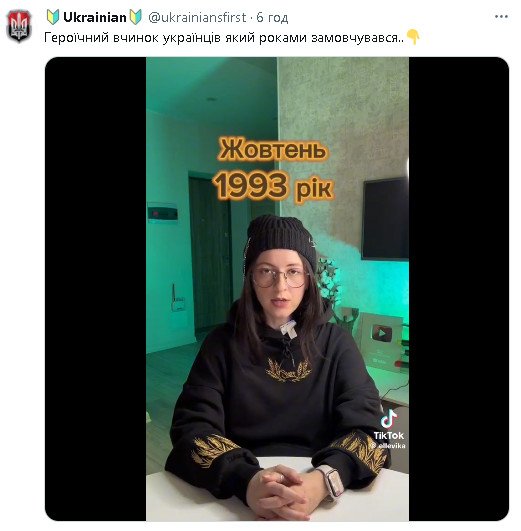This screenshot has width=521, height=531.
Task: Click the badge emoji left of Ukrainian
Action: (53, 17)
